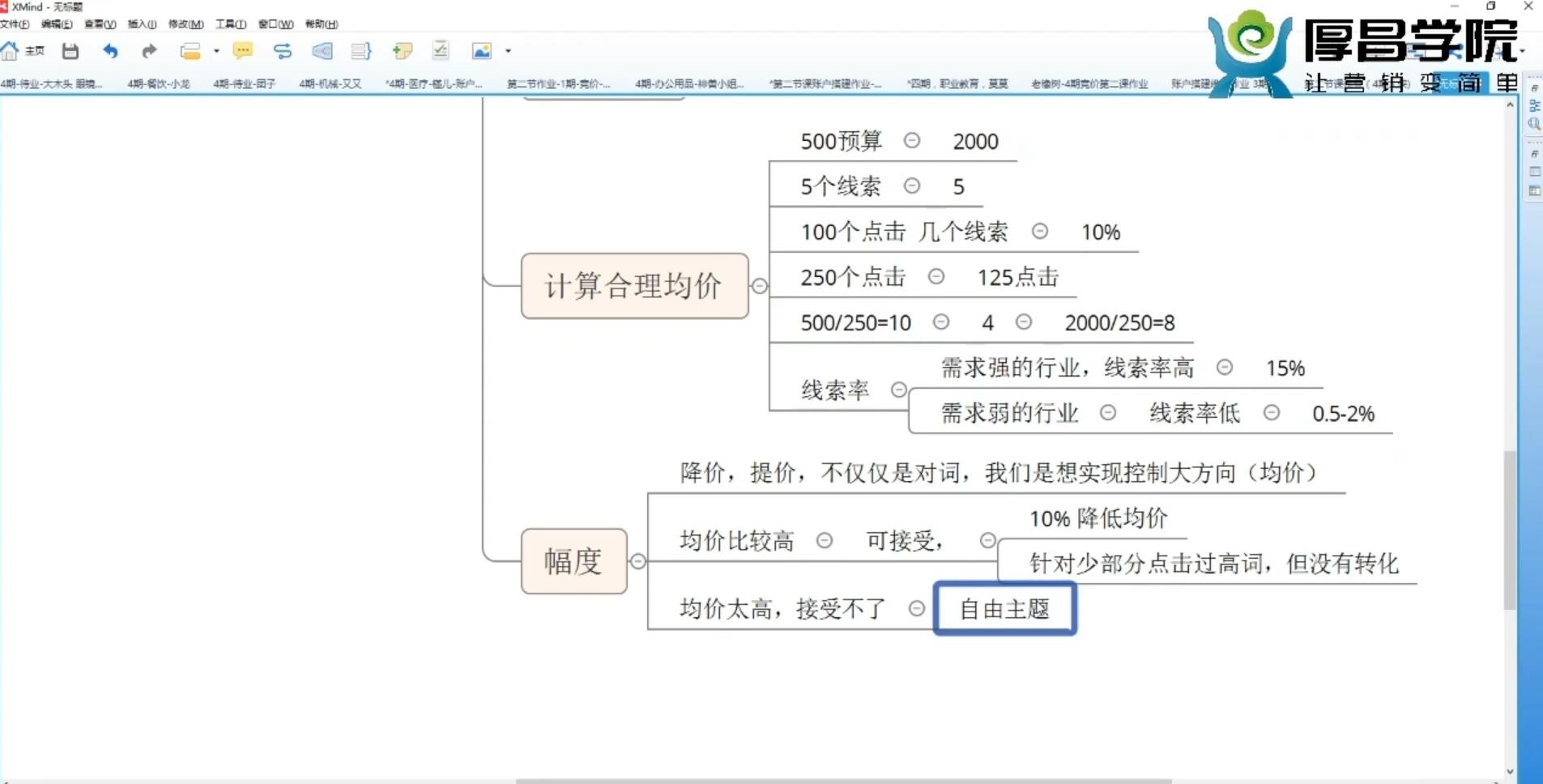The width and height of the screenshot is (1543, 784).
Task: Redo the last undone edit
Action: click(148, 51)
